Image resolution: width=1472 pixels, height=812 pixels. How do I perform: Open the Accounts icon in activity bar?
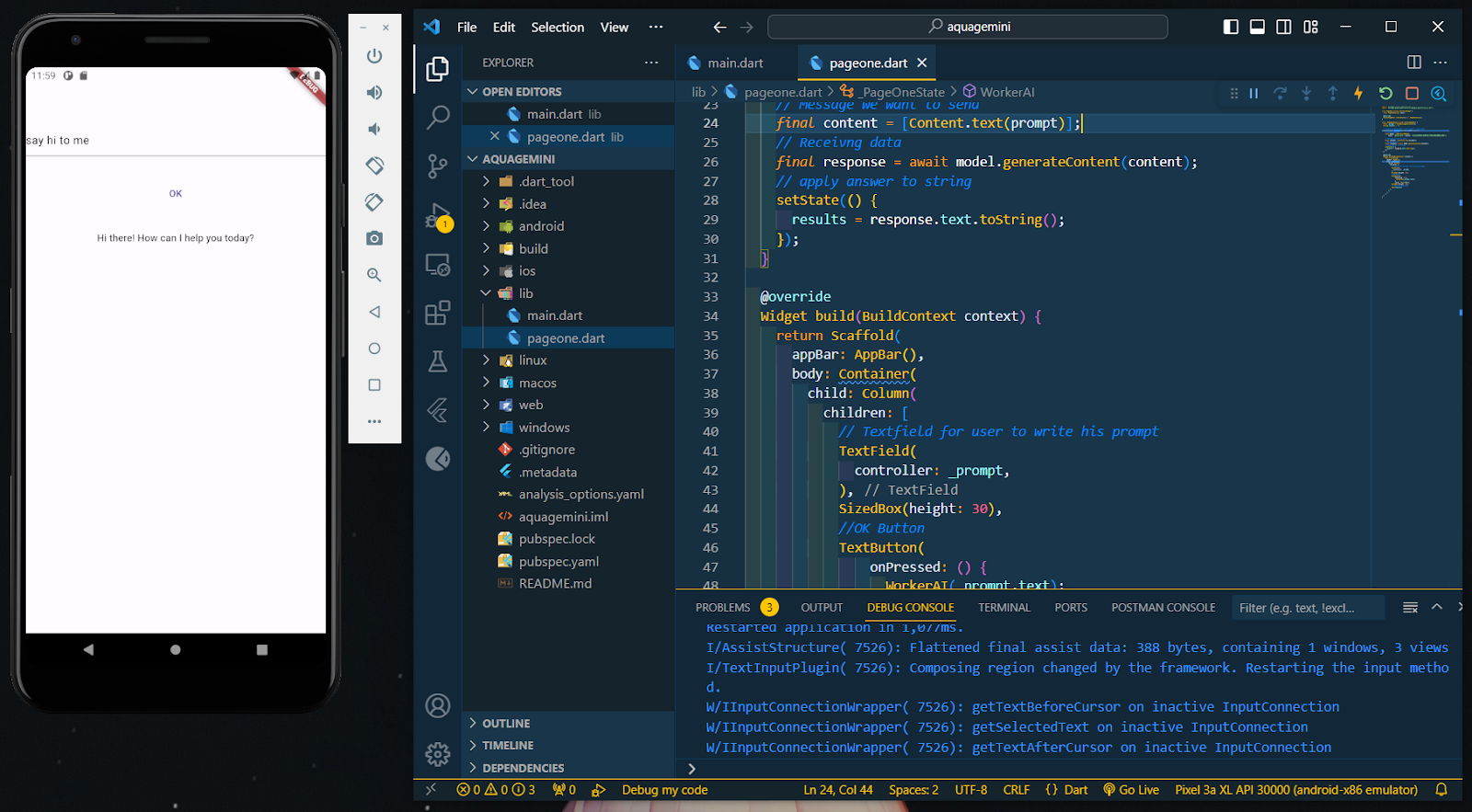(438, 705)
